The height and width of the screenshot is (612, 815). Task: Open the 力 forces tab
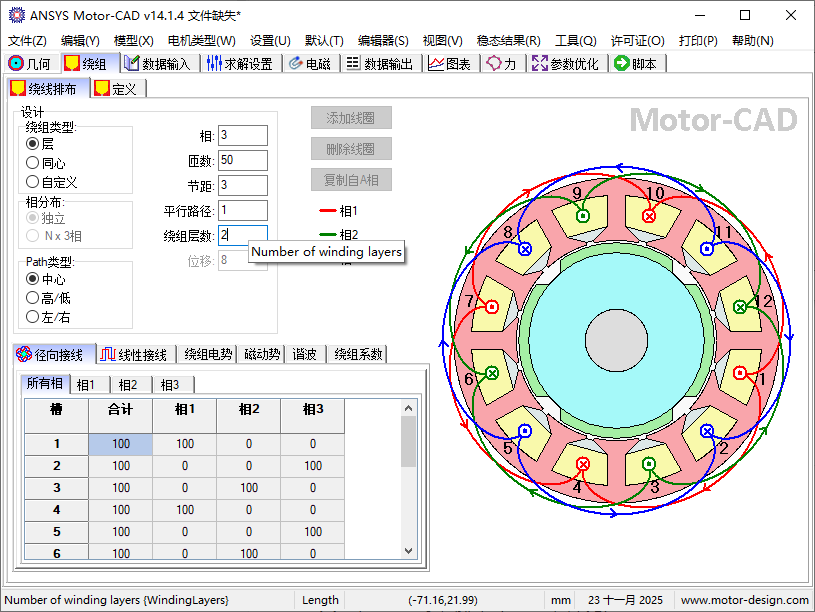click(x=502, y=63)
